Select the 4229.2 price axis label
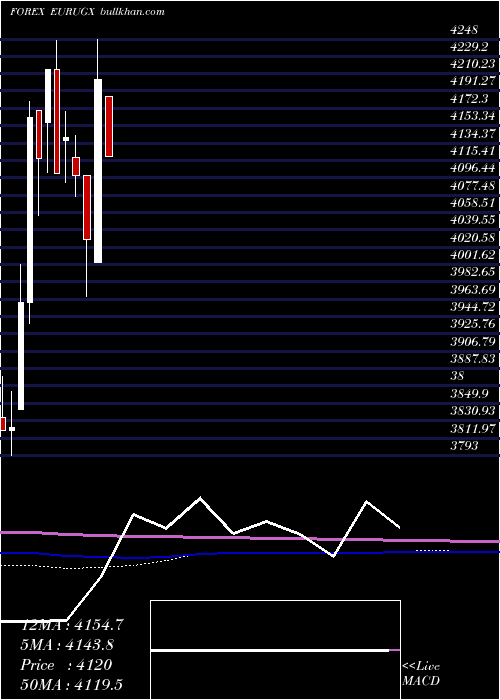500x700 pixels. tap(470, 47)
